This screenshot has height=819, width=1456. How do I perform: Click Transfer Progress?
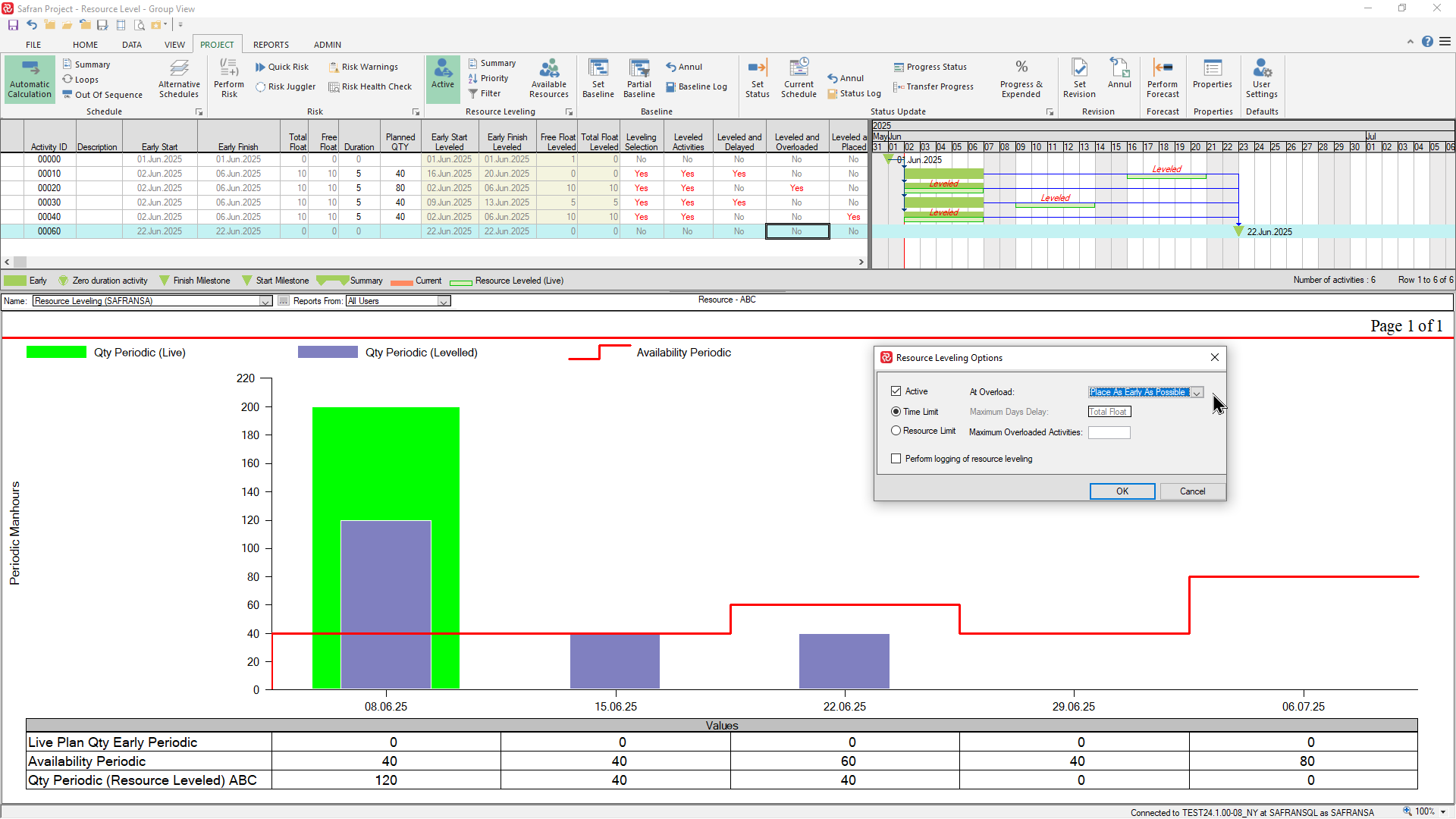click(x=934, y=86)
